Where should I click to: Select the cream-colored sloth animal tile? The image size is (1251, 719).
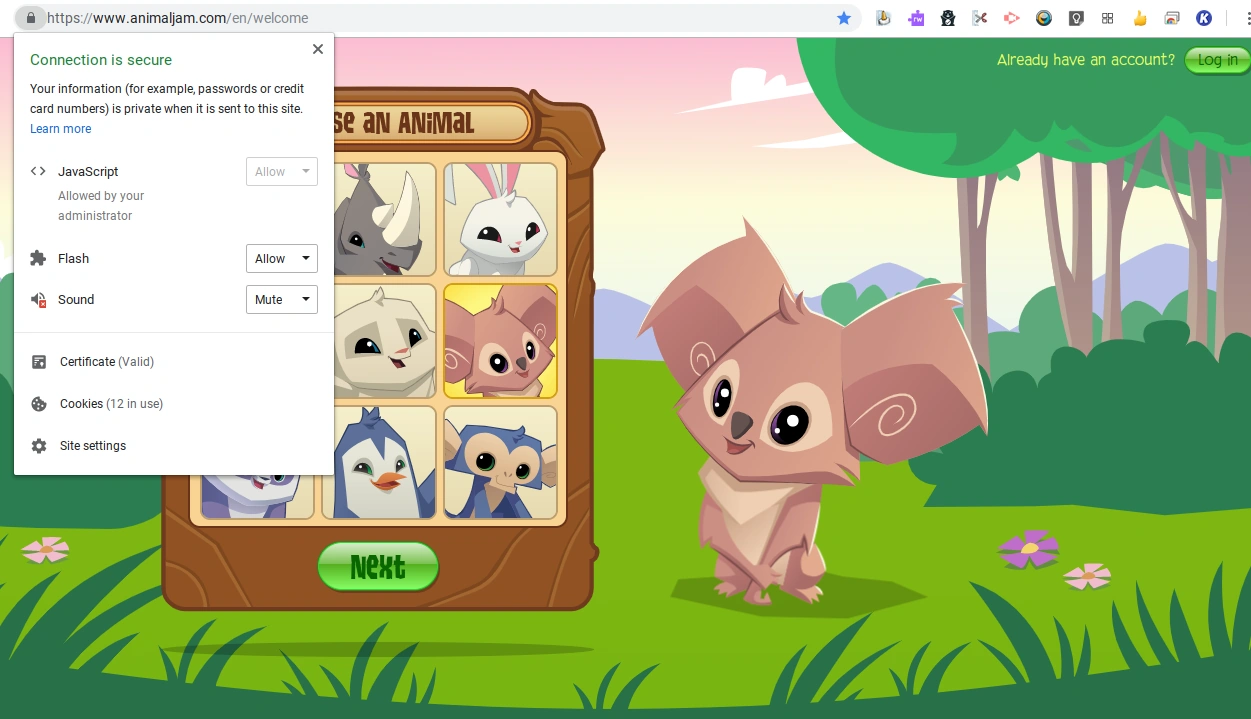pyautogui.click(x=385, y=341)
